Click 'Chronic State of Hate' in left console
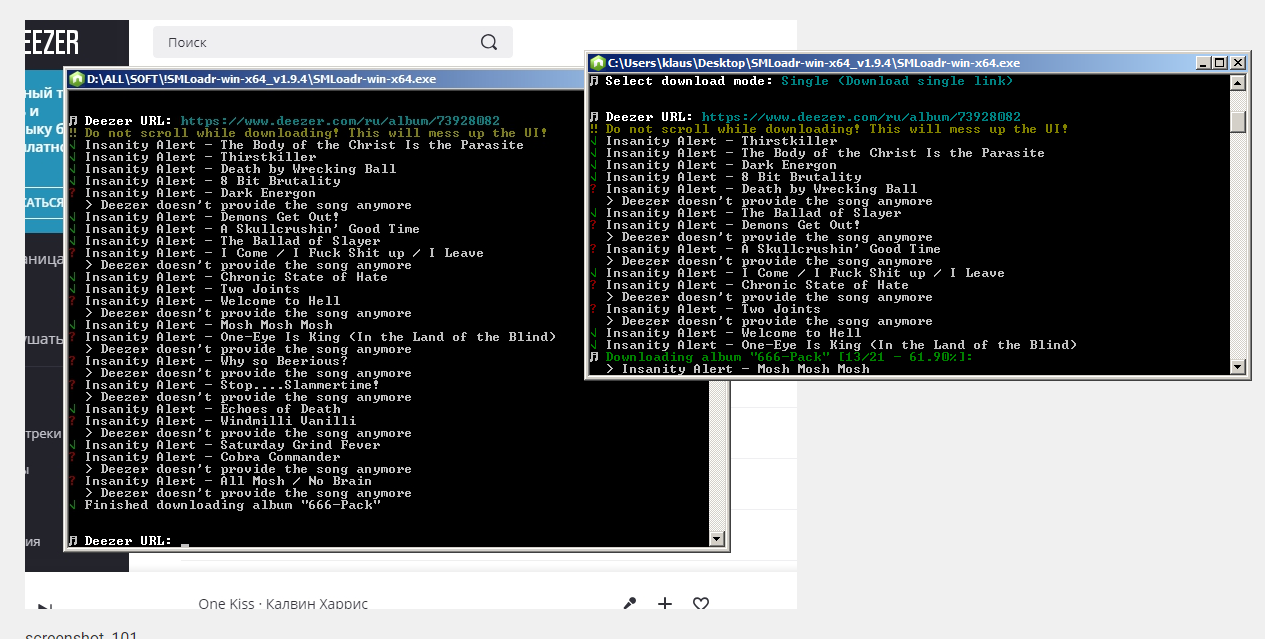Image resolution: width=1265 pixels, height=639 pixels. 236,277
